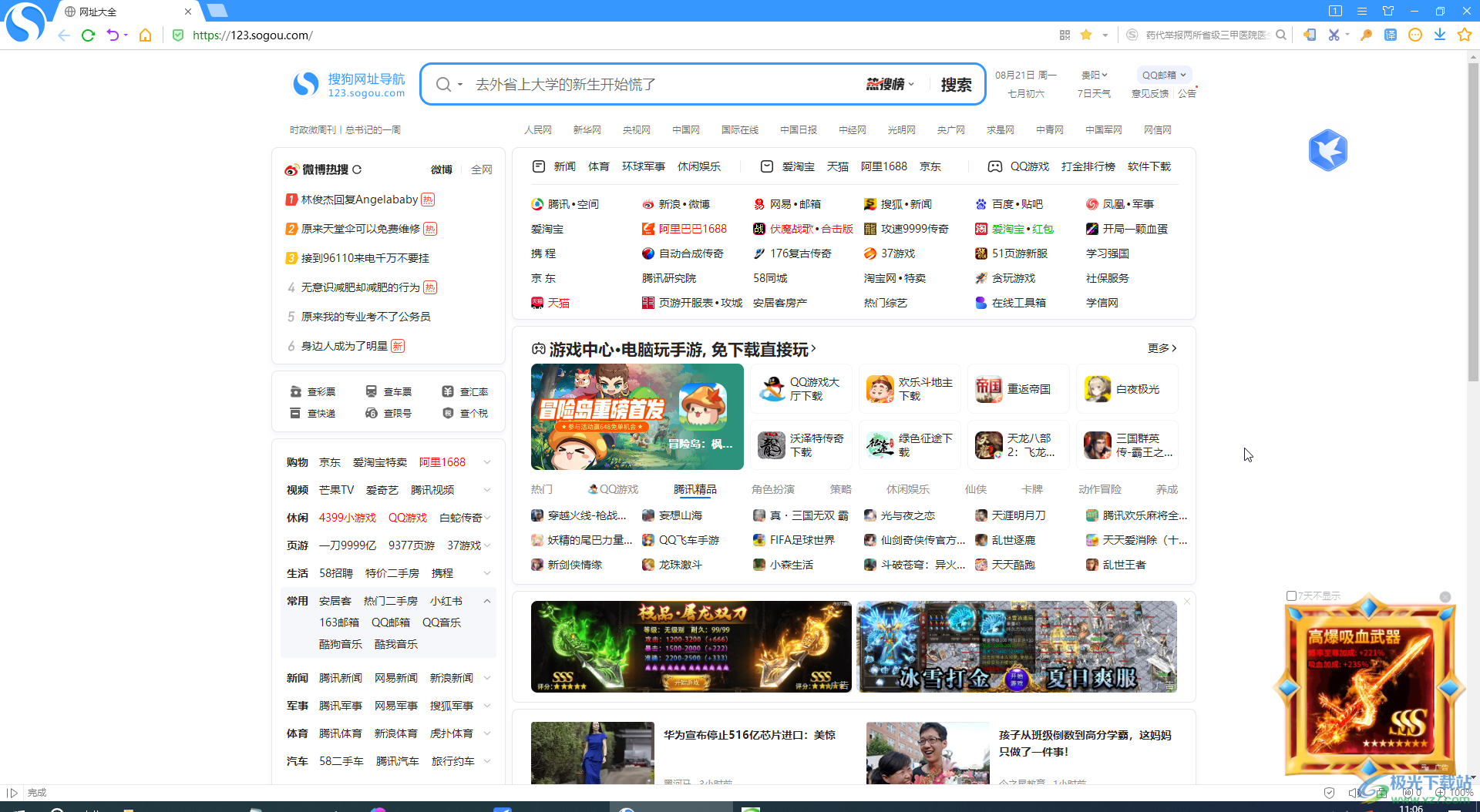
Task: Open the QQ邮箱 mail dropdown
Action: point(1164,75)
